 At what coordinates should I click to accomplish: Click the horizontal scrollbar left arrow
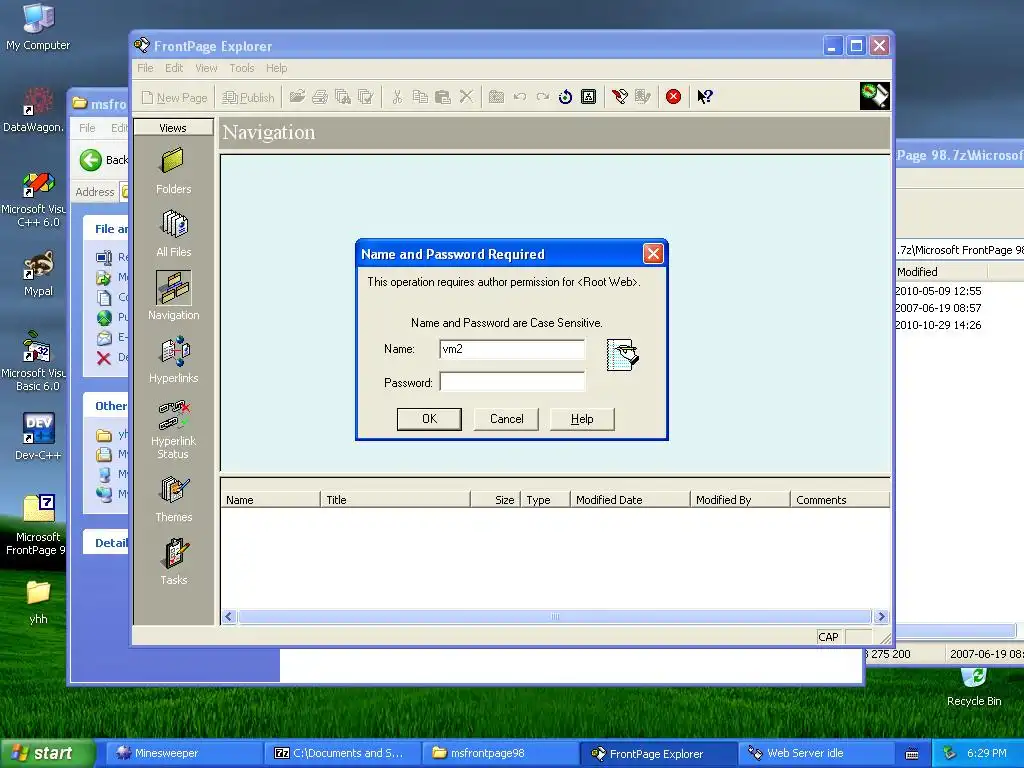pyautogui.click(x=229, y=616)
